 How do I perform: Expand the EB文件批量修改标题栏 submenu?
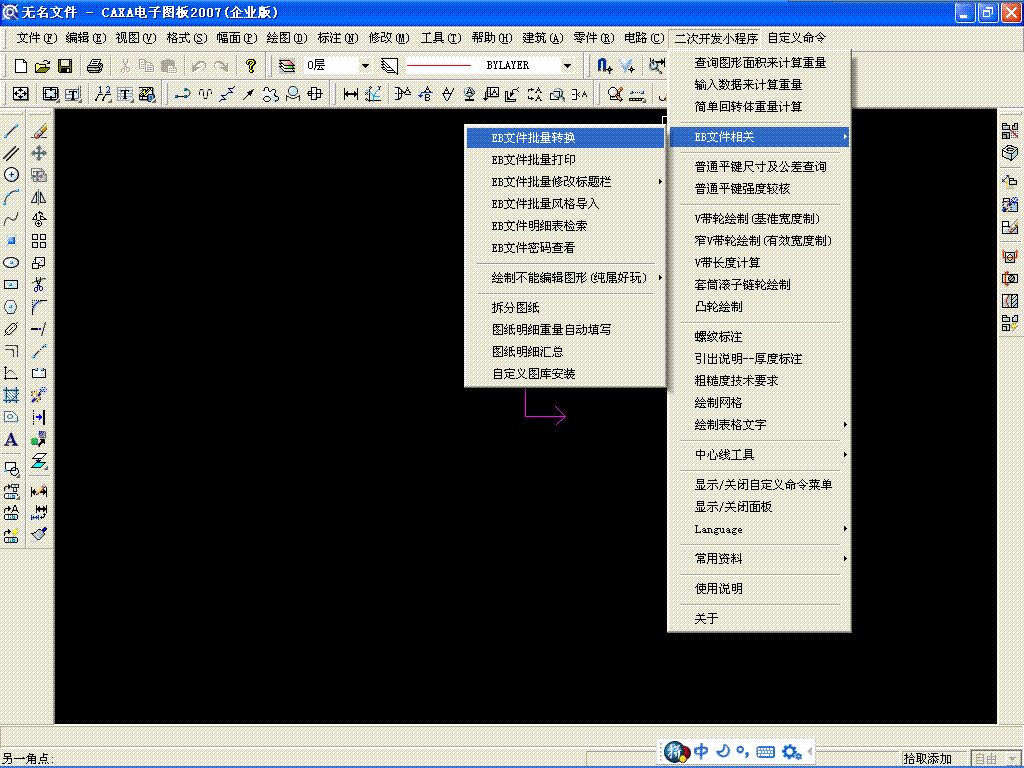pyautogui.click(x=566, y=182)
